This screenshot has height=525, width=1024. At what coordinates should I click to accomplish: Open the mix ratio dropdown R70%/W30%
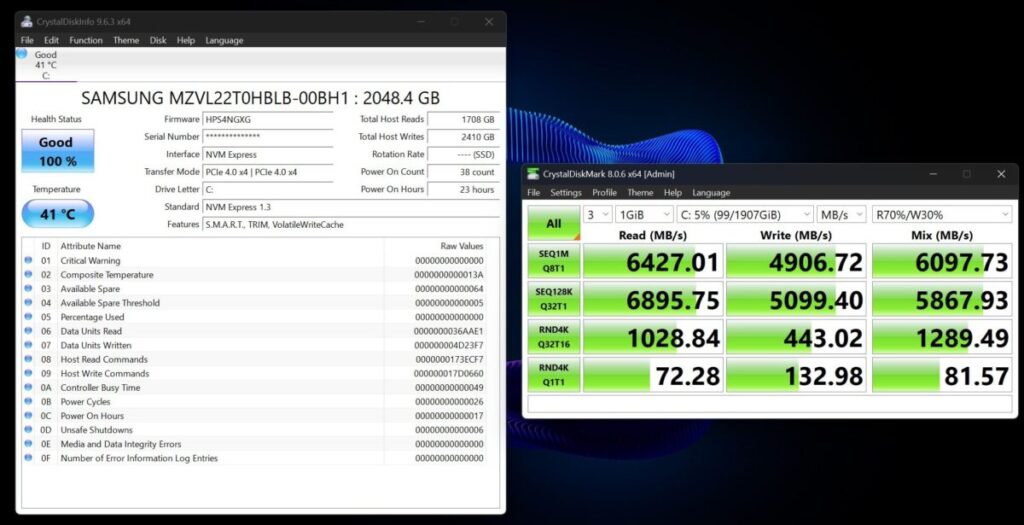click(942, 214)
